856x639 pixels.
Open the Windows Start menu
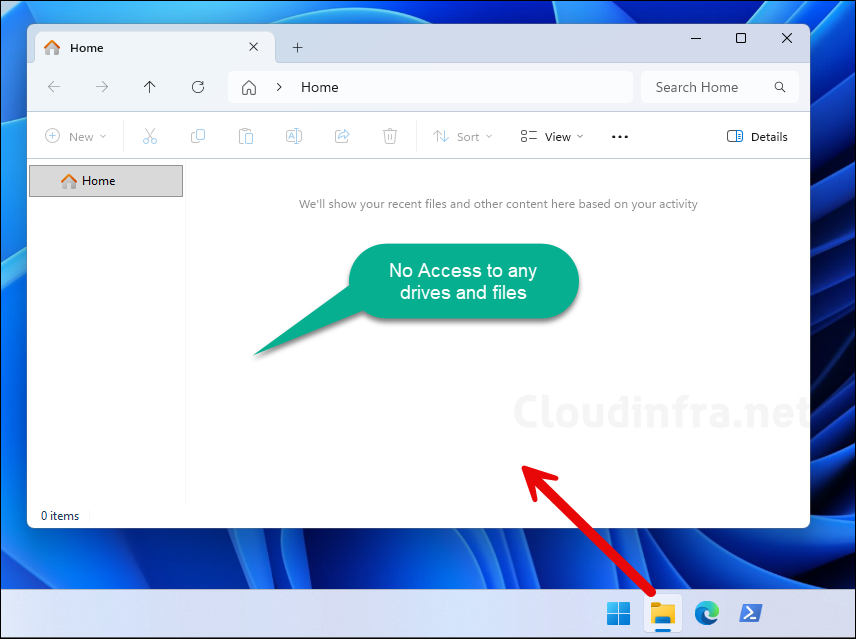tap(619, 613)
